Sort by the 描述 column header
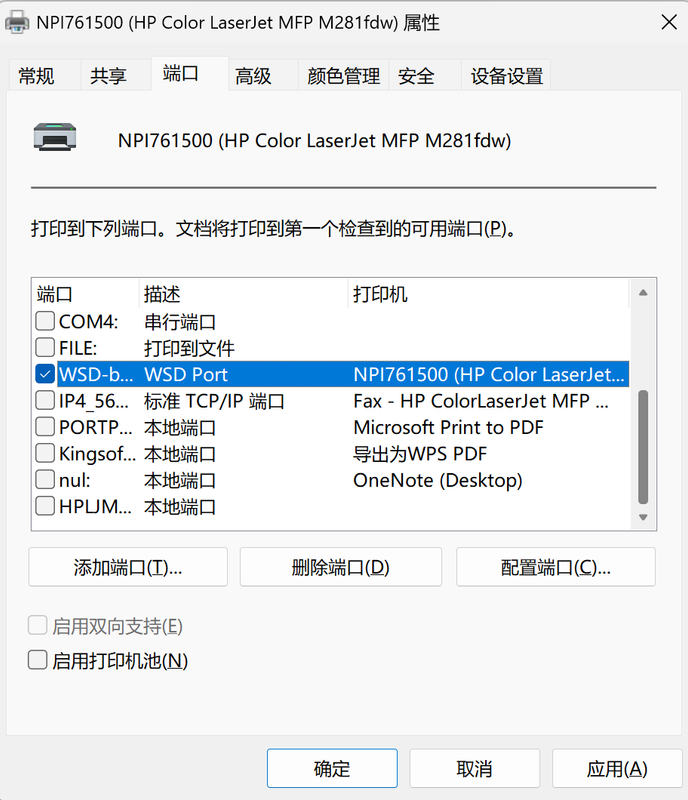Image resolution: width=688 pixels, height=800 pixels. (162, 294)
